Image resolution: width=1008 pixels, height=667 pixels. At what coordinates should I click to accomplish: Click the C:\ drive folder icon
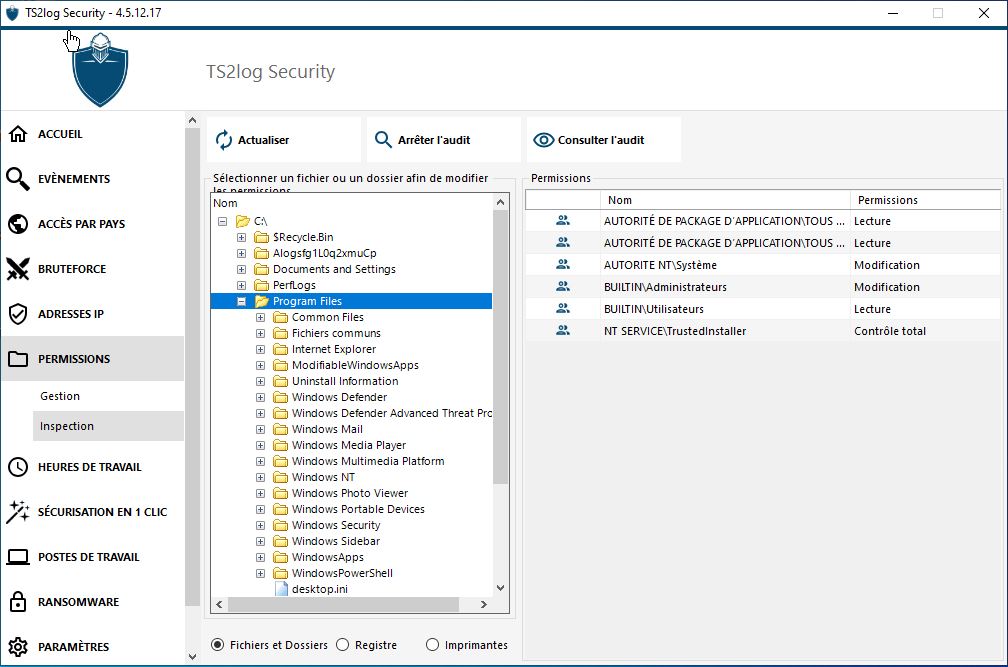242,221
